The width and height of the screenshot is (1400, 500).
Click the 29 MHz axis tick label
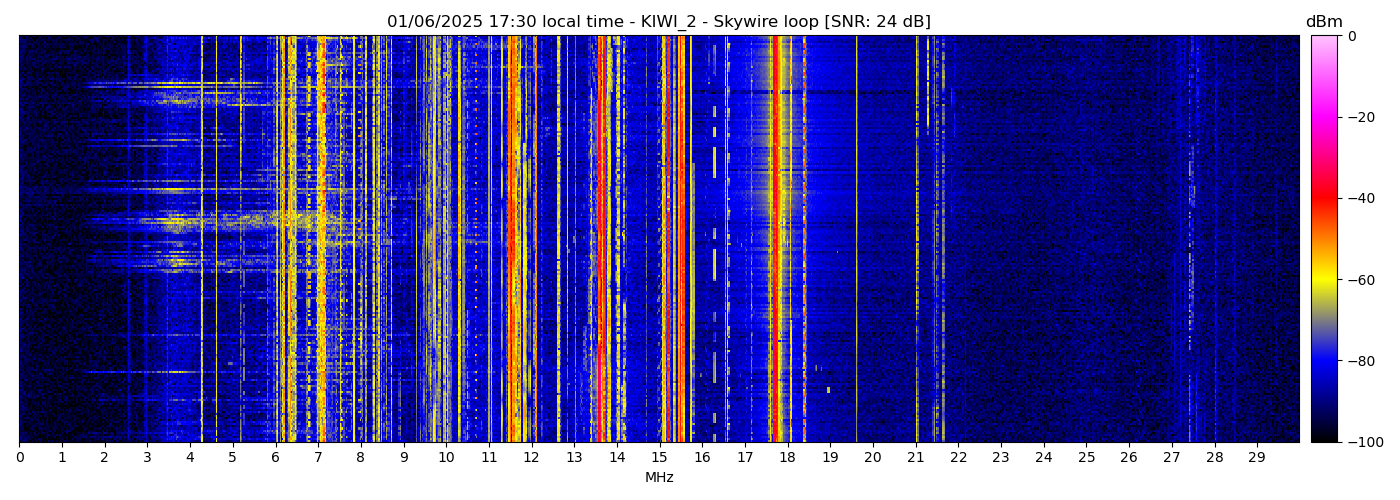[1257, 457]
